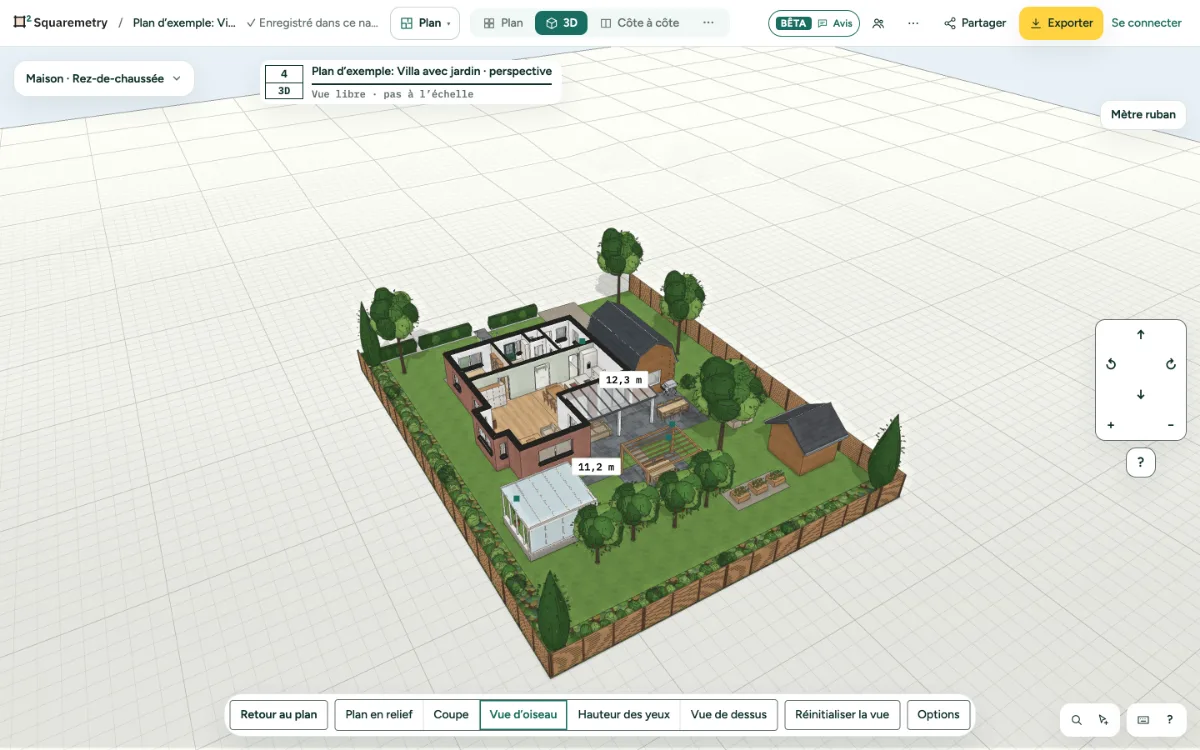The width and height of the screenshot is (1200, 750).
Task: Tilt camera down with the down arrow
Action: (1141, 395)
